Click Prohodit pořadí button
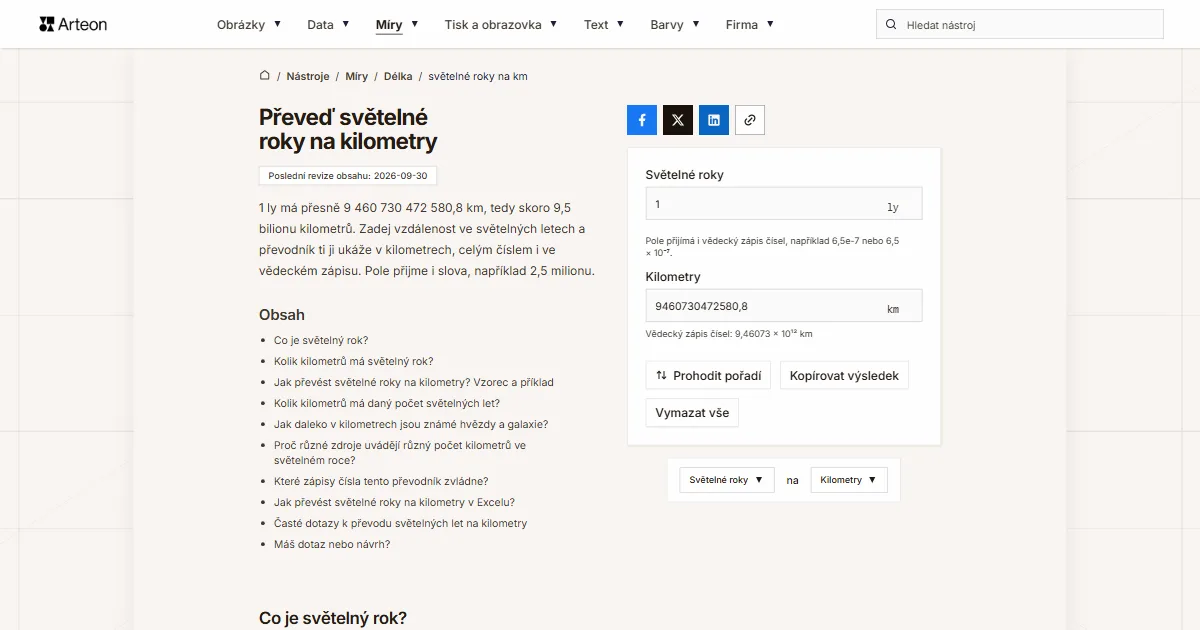Viewport: 1200px width, 630px height. 709,376
